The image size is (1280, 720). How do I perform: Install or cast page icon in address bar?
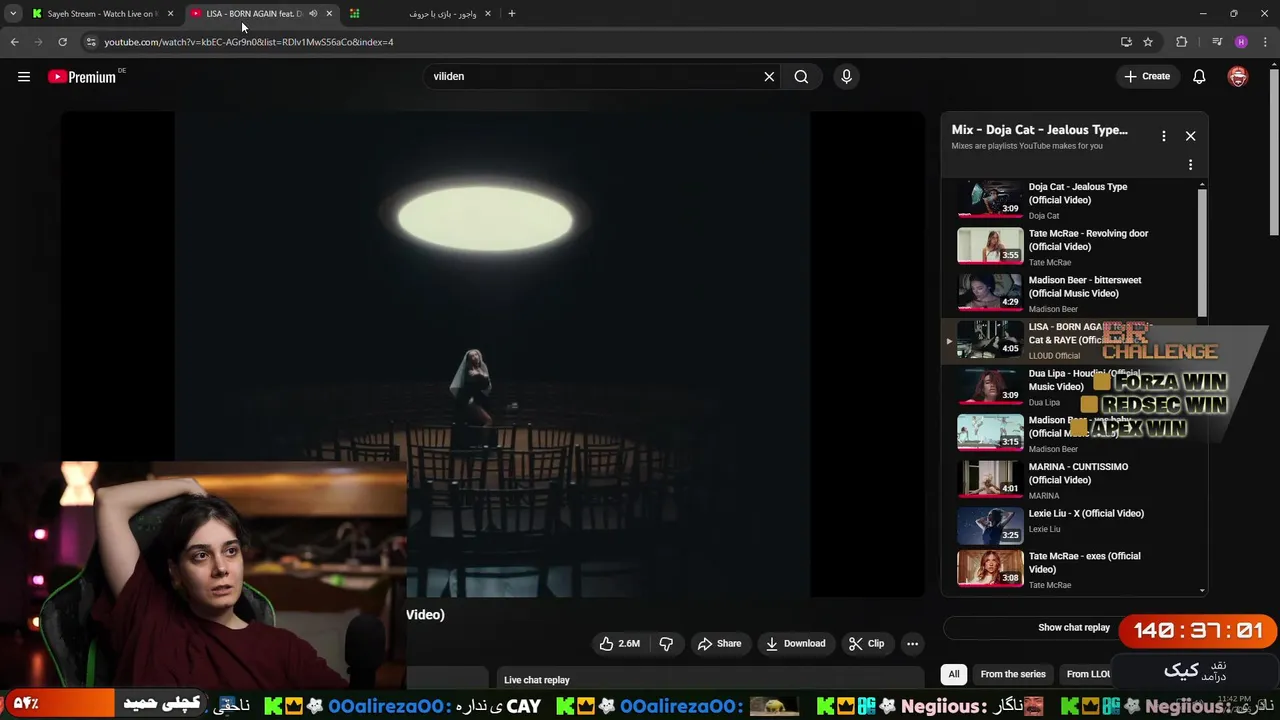click(1126, 42)
